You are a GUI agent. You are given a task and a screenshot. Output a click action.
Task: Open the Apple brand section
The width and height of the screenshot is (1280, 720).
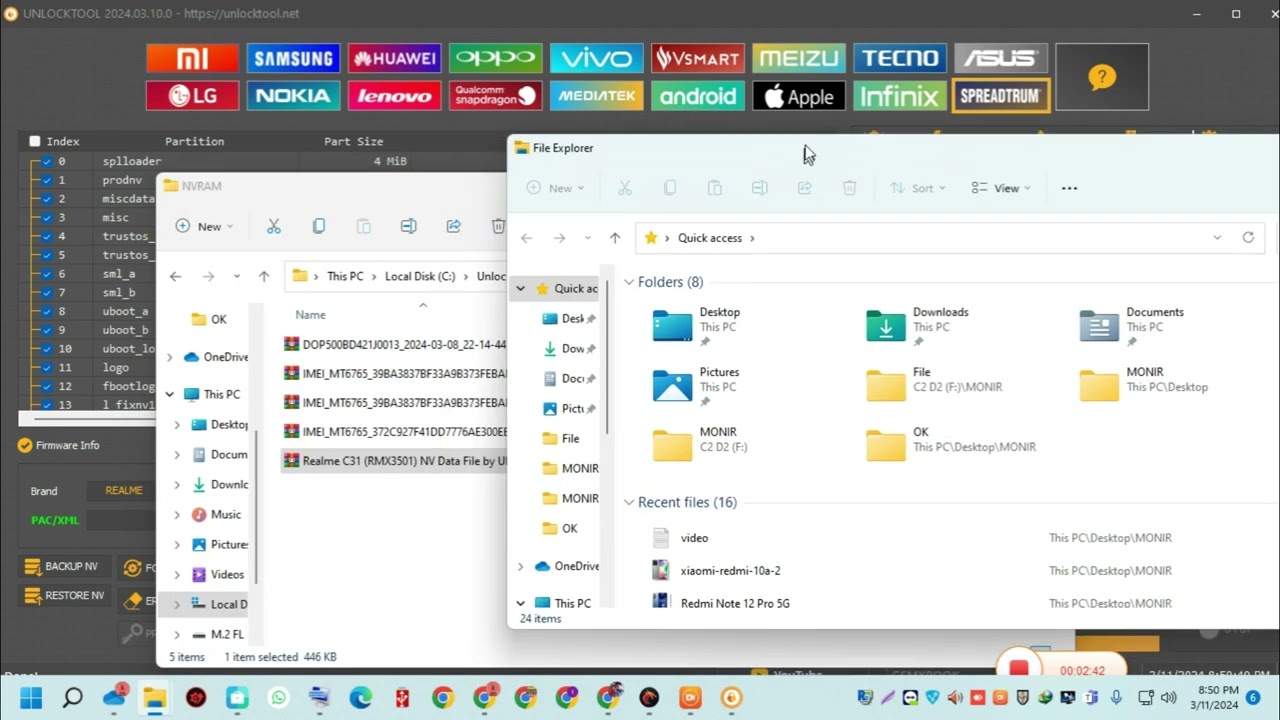(x=798, y=95)
